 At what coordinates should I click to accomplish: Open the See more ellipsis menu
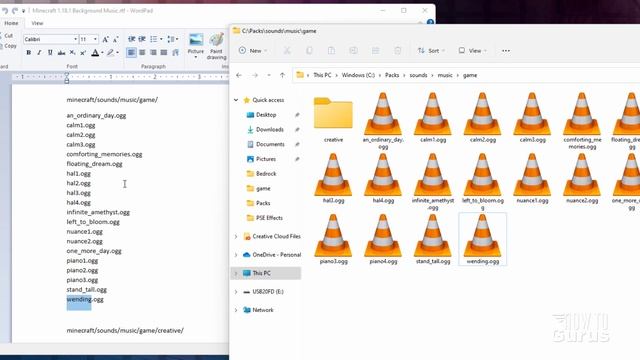point(506,51)
